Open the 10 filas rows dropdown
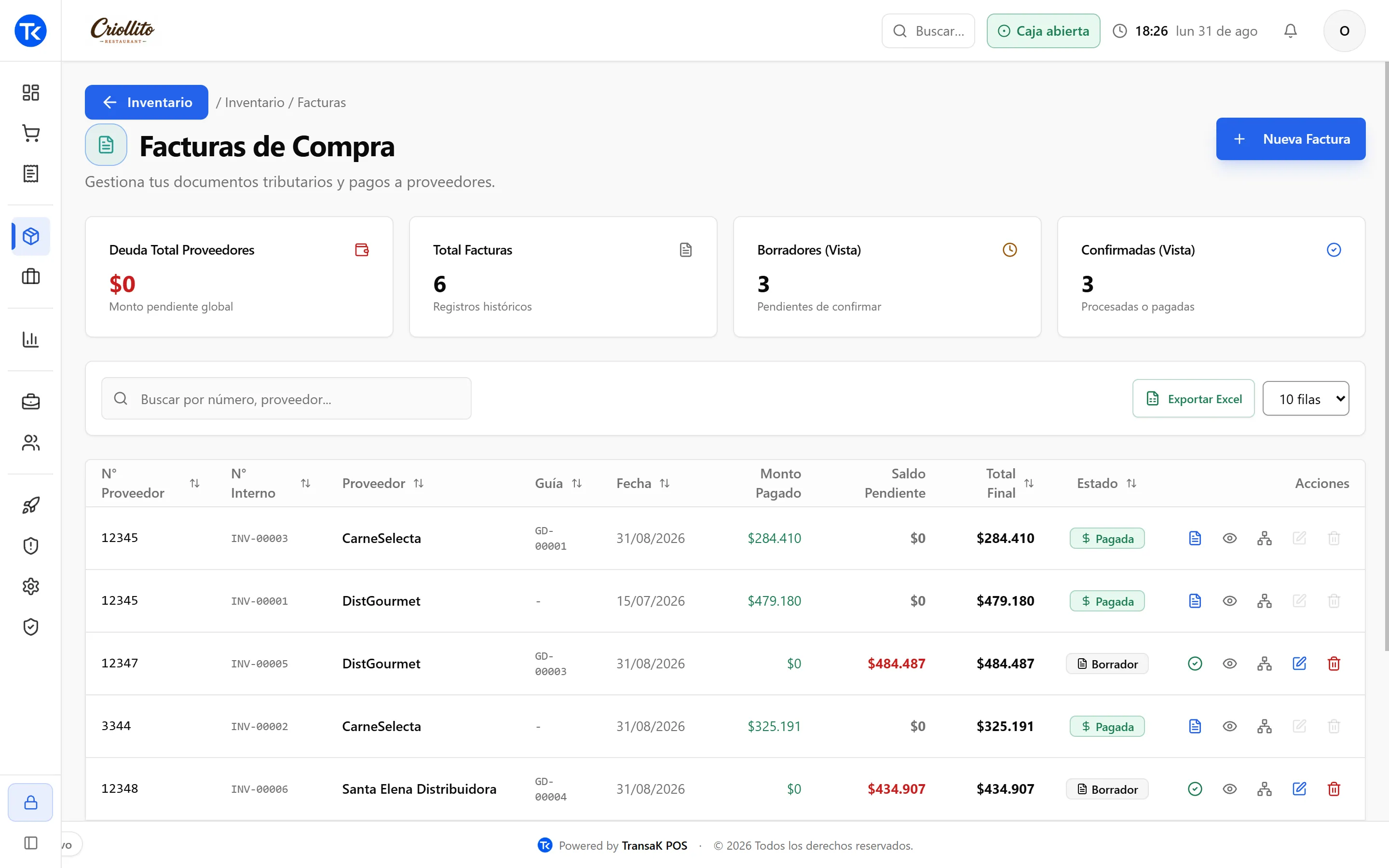1389x868 pixels. point(1306,398)
